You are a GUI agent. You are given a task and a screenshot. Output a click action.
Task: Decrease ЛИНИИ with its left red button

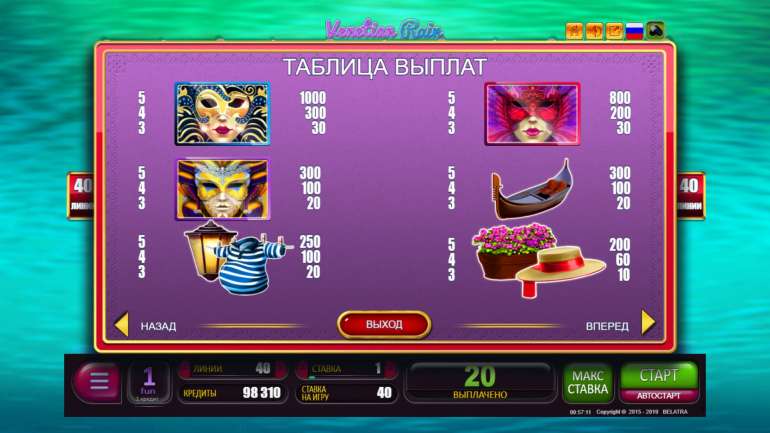click(185, 369)
